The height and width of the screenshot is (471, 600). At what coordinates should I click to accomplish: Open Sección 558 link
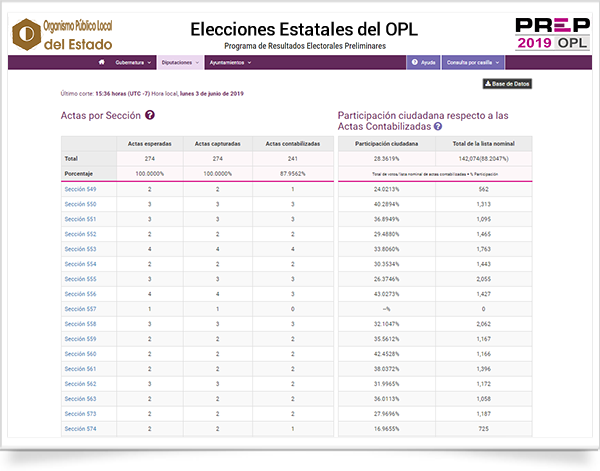point(80,324)
